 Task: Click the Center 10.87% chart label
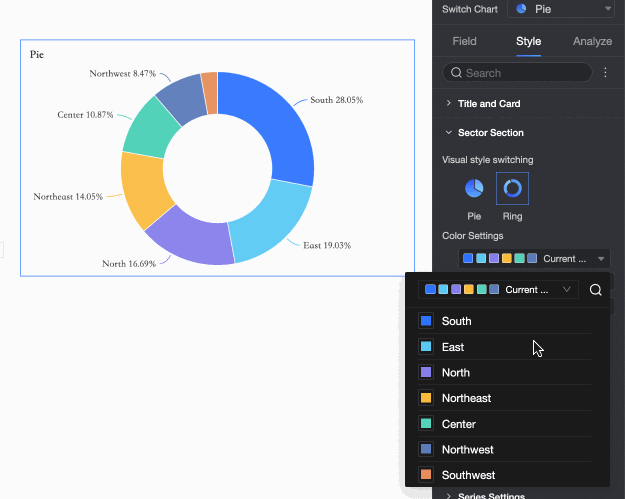point(85,115)
